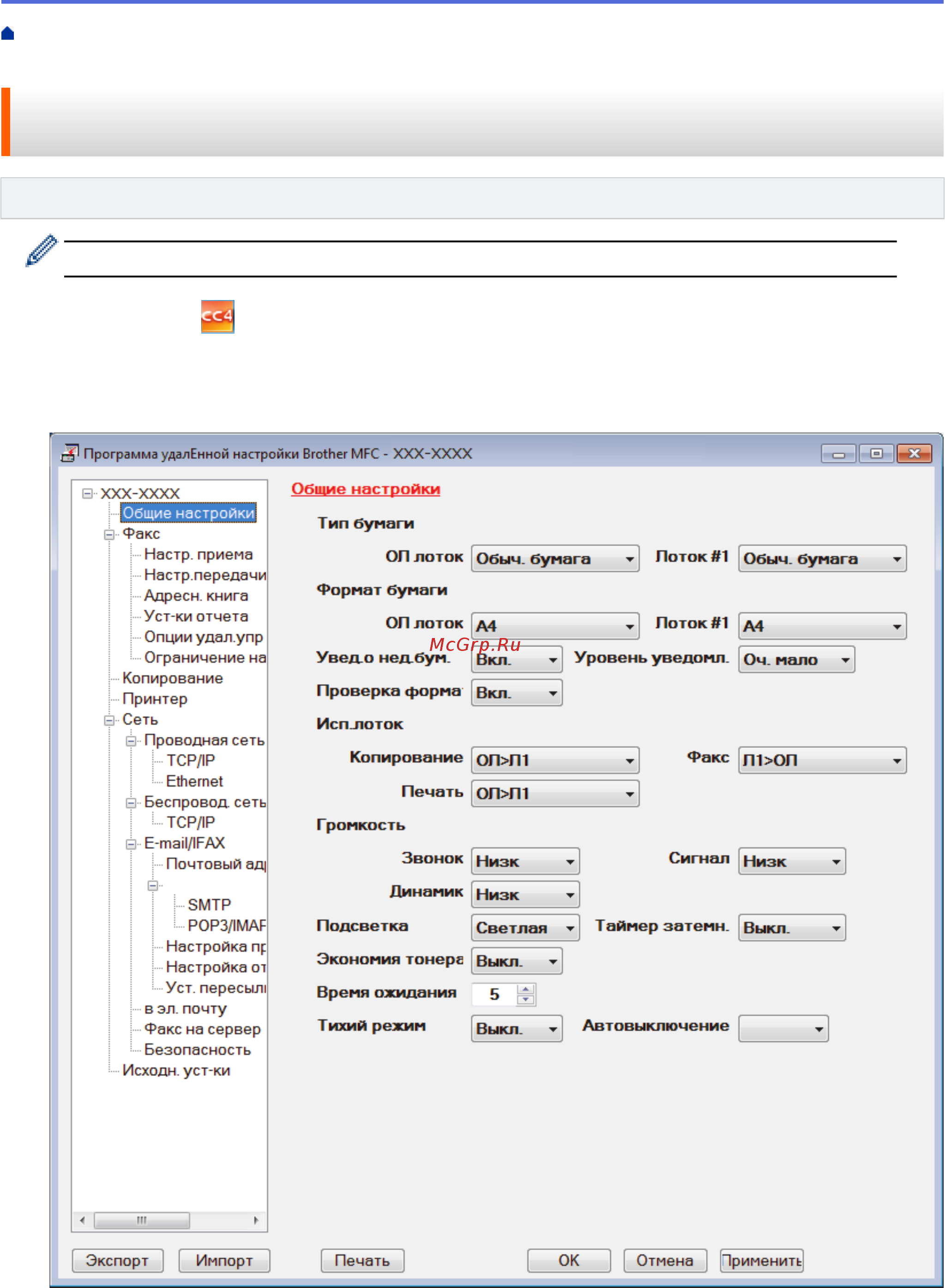Select Принтер in the tree

(155, 698)
